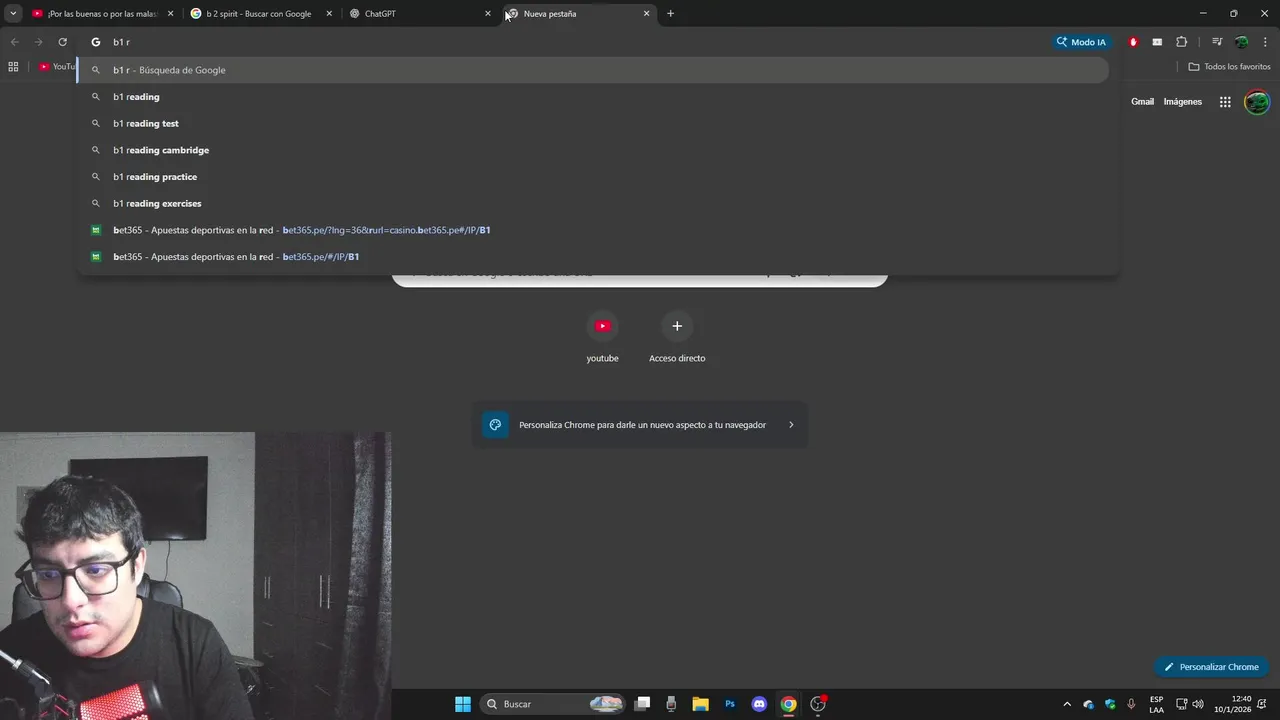Open the microphone app icon on taskbar

click(x=671, y=704)
